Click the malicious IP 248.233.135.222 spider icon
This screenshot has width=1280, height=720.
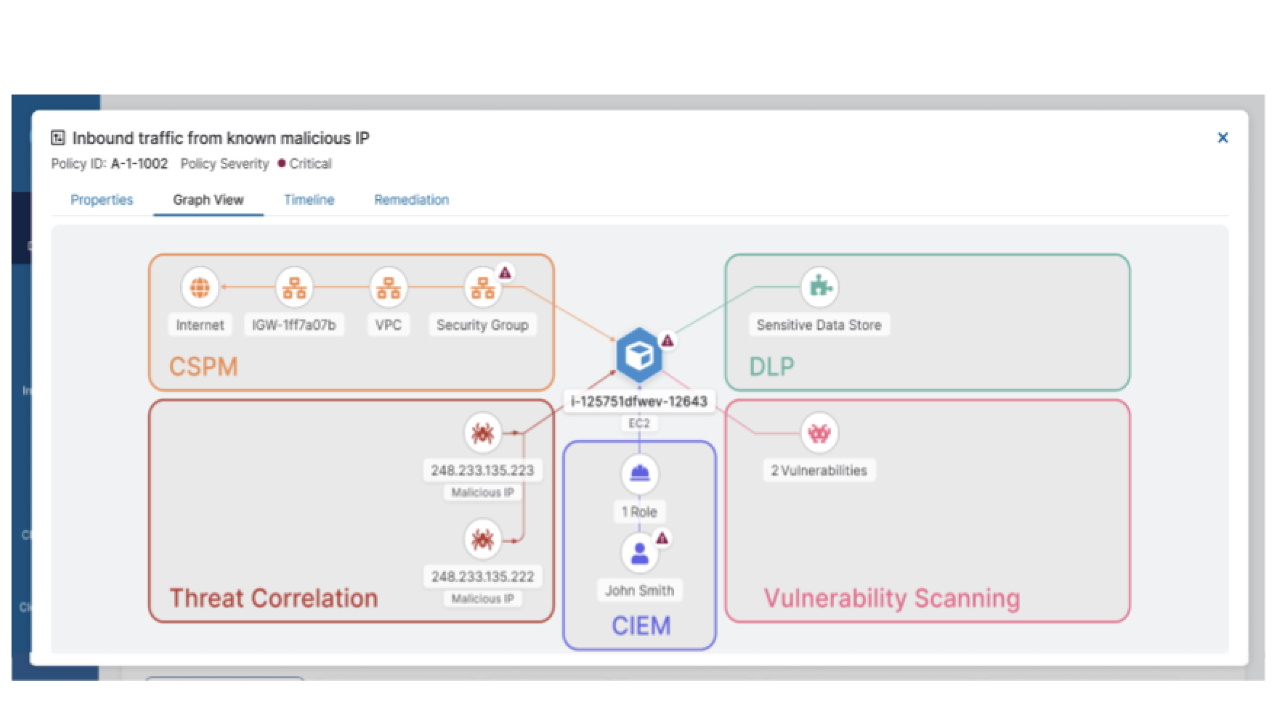pyautogui.click(x=482, y=540)
